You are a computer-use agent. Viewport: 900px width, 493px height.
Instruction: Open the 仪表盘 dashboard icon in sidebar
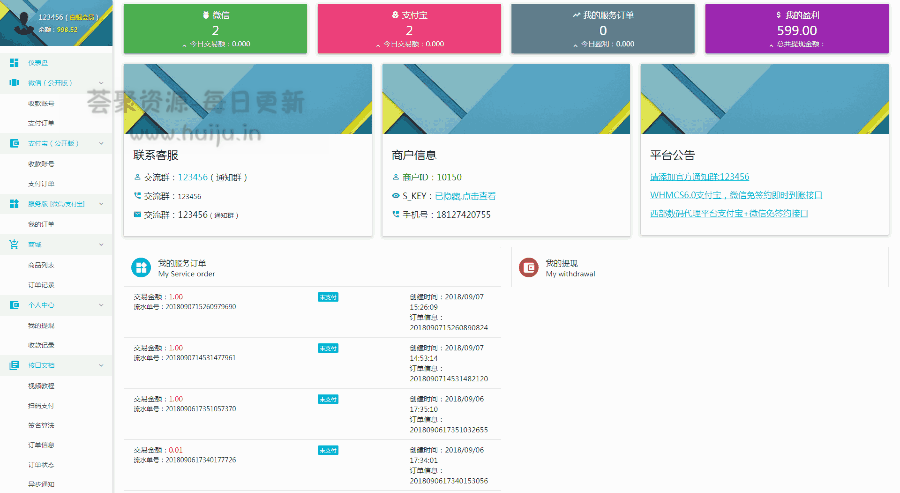coord(14,63)
